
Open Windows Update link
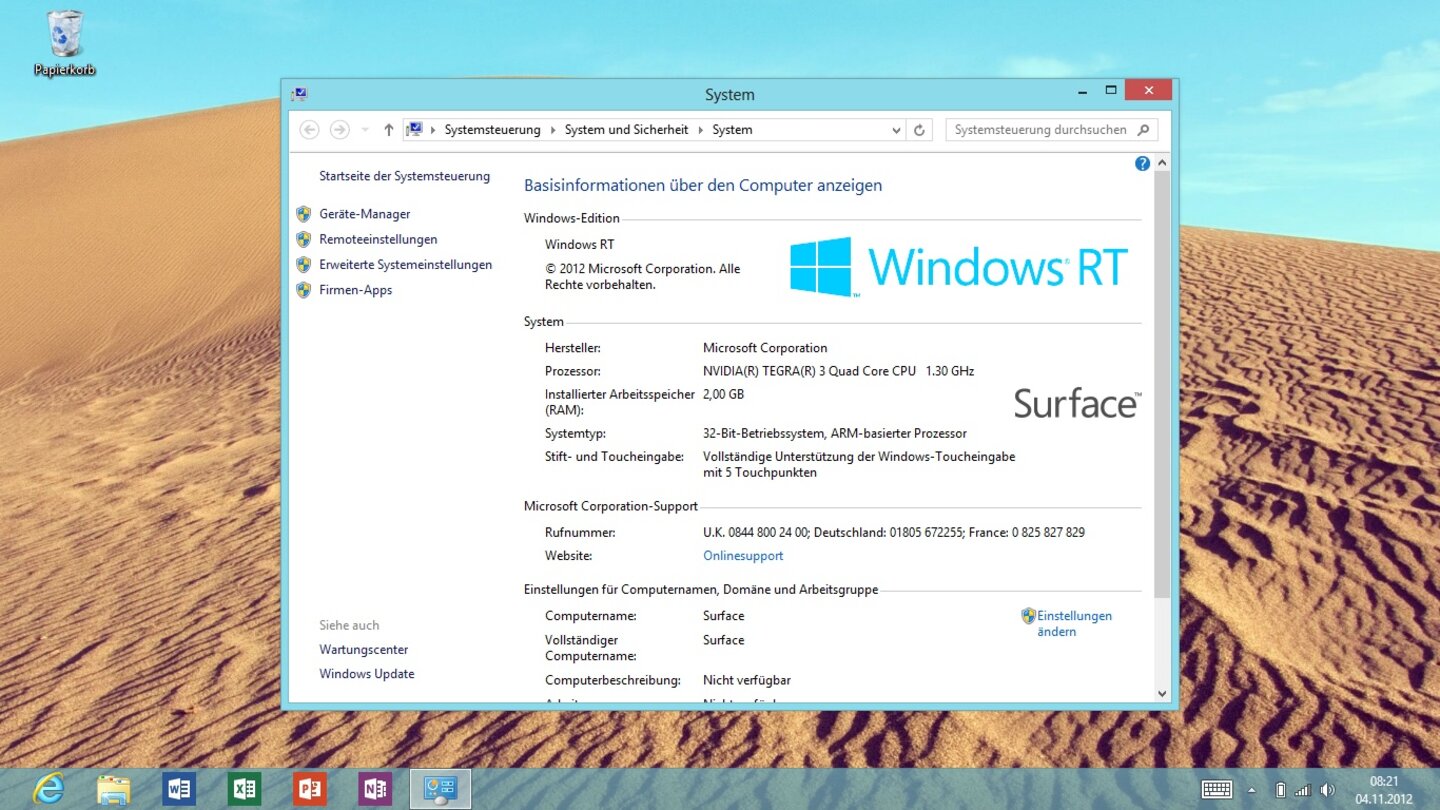click(x=367, y=674)
